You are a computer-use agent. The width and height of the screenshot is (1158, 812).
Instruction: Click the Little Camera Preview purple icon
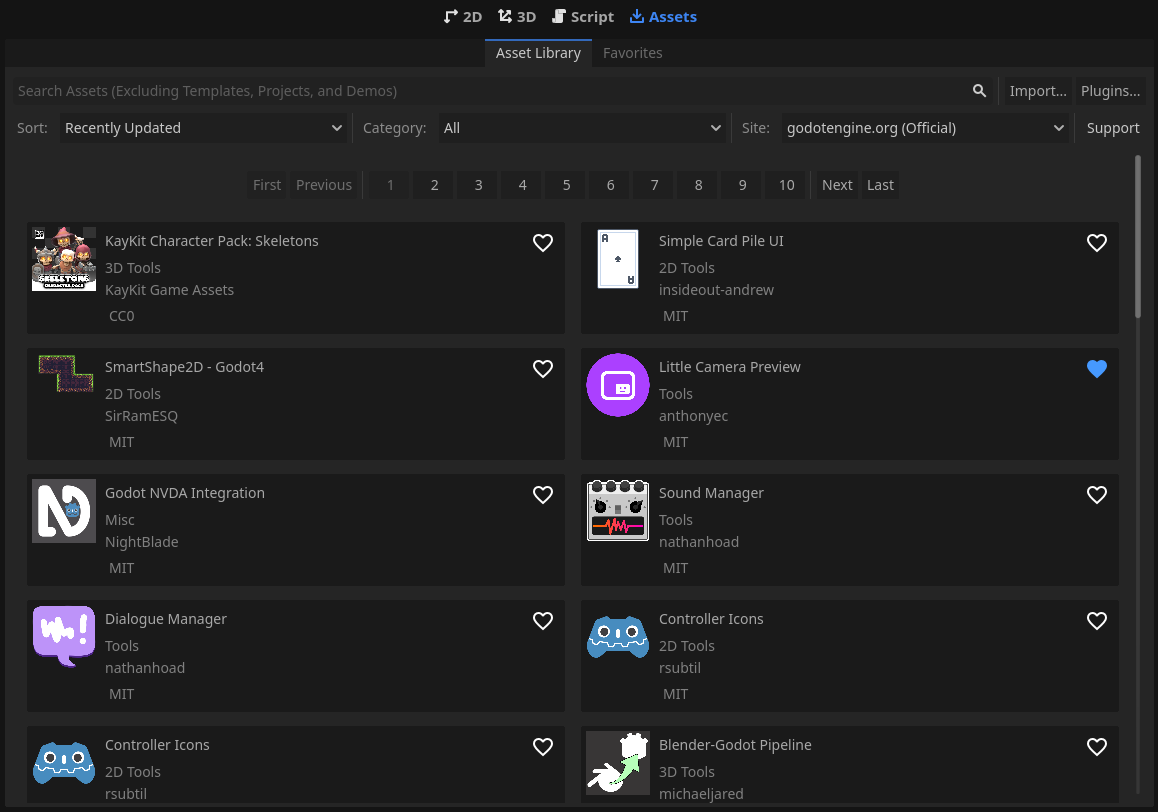(618, 385)
